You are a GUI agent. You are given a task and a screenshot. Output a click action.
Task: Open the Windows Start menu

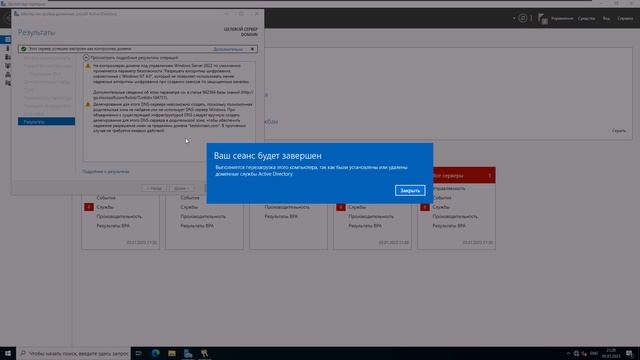(x=8, y=353)
